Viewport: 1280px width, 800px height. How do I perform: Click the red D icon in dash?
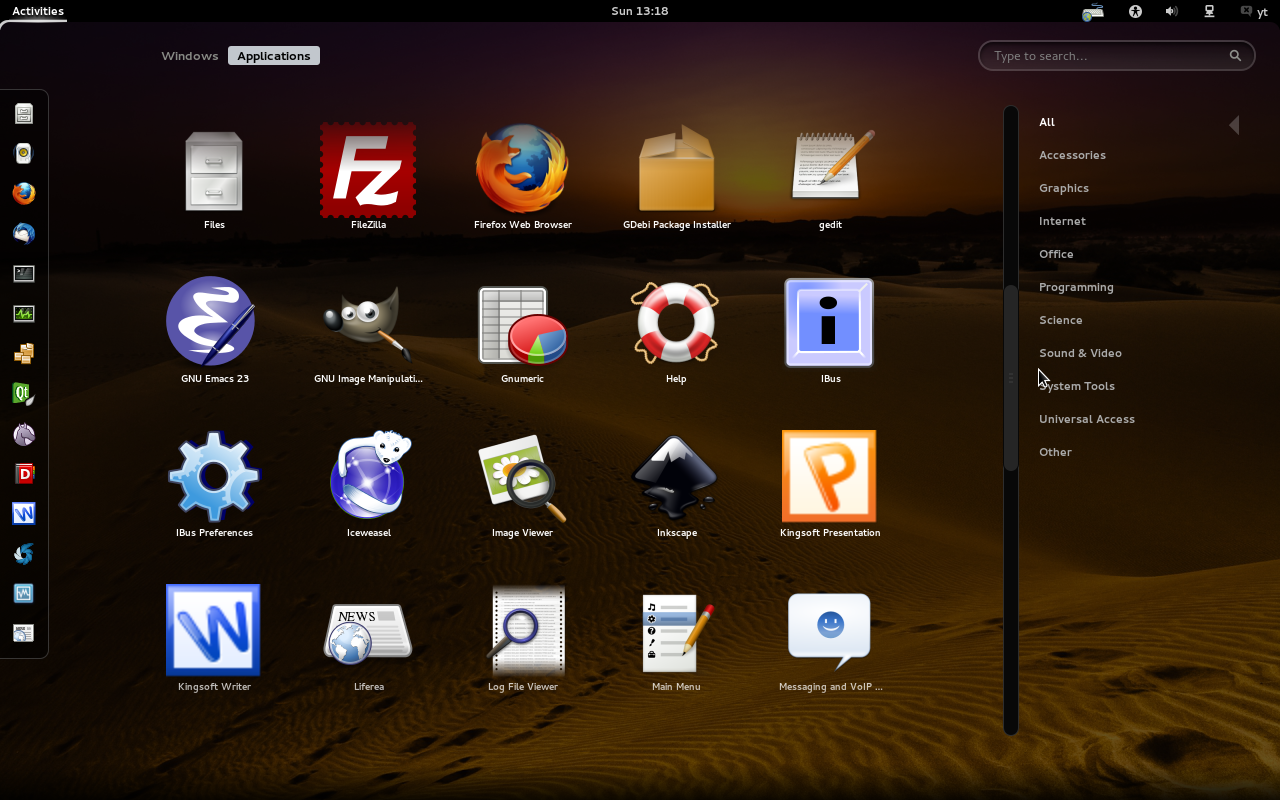(24, 473)
